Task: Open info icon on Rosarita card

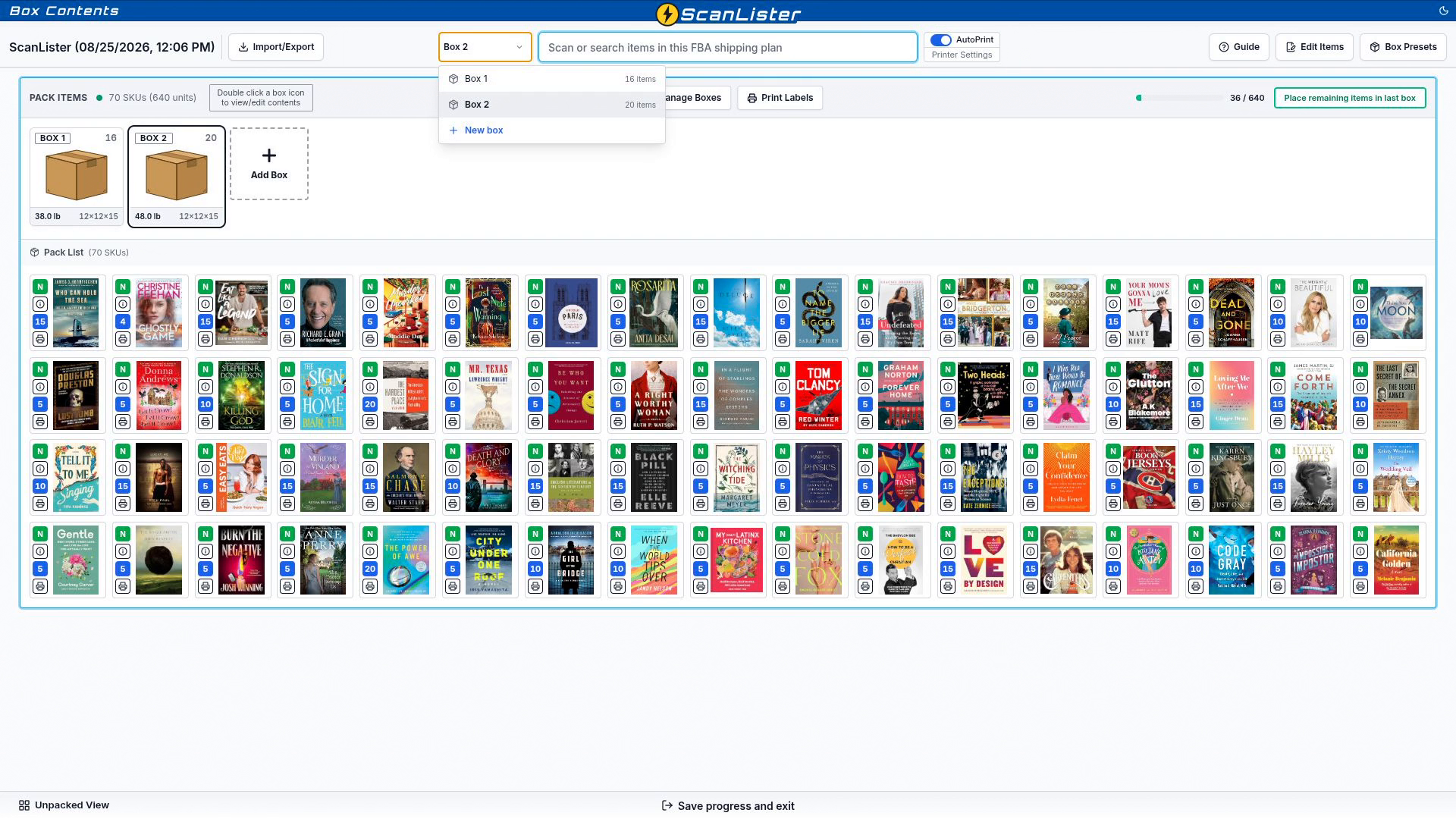Action: [x=618, y=304]
